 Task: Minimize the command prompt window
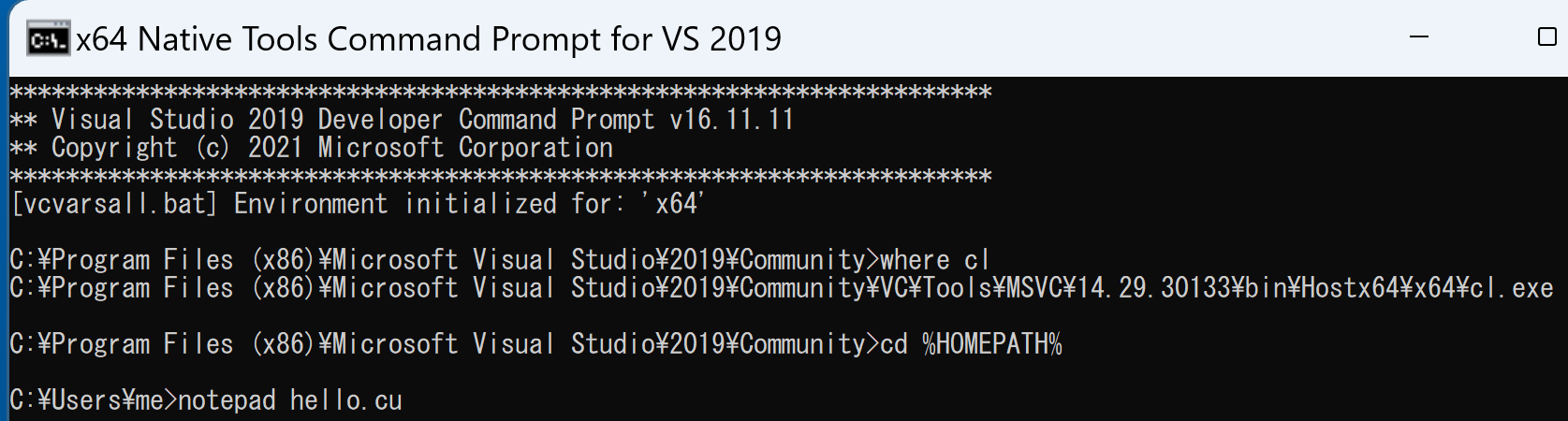click(1419, 37)
